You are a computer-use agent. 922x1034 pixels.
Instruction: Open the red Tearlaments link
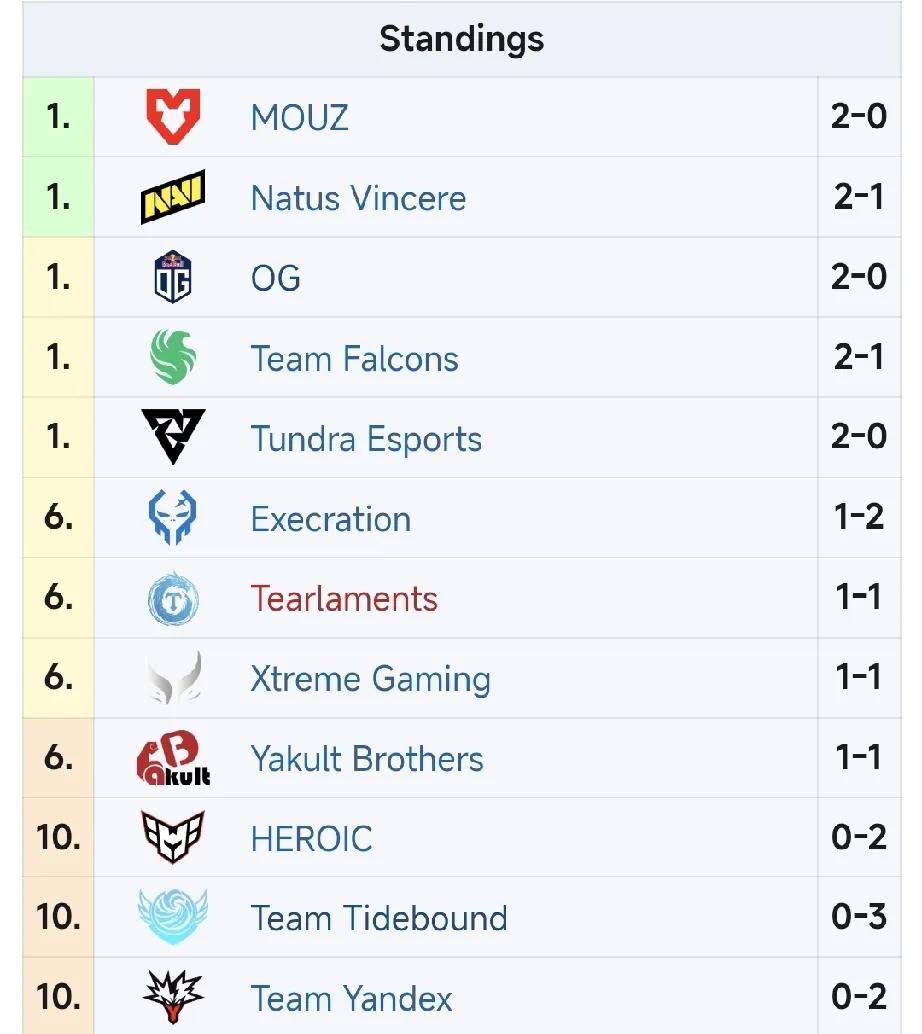coord(344,599)
